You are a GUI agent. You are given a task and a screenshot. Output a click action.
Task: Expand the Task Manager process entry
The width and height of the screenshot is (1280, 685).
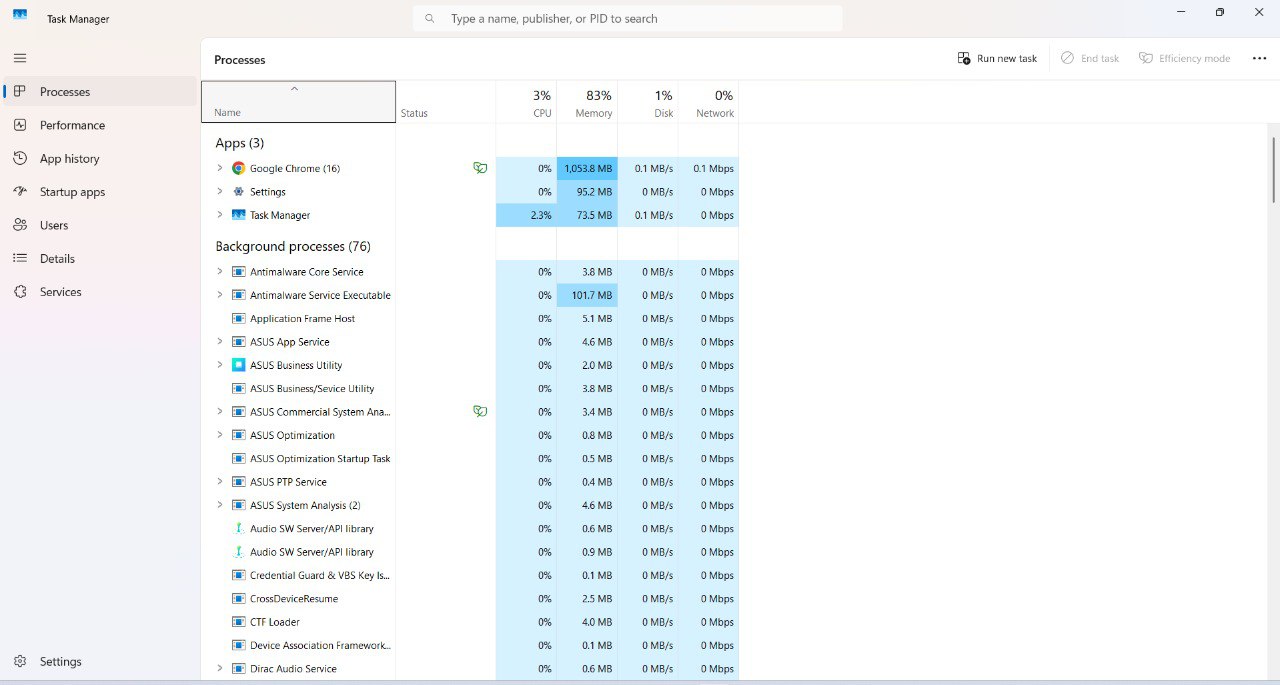220,215
